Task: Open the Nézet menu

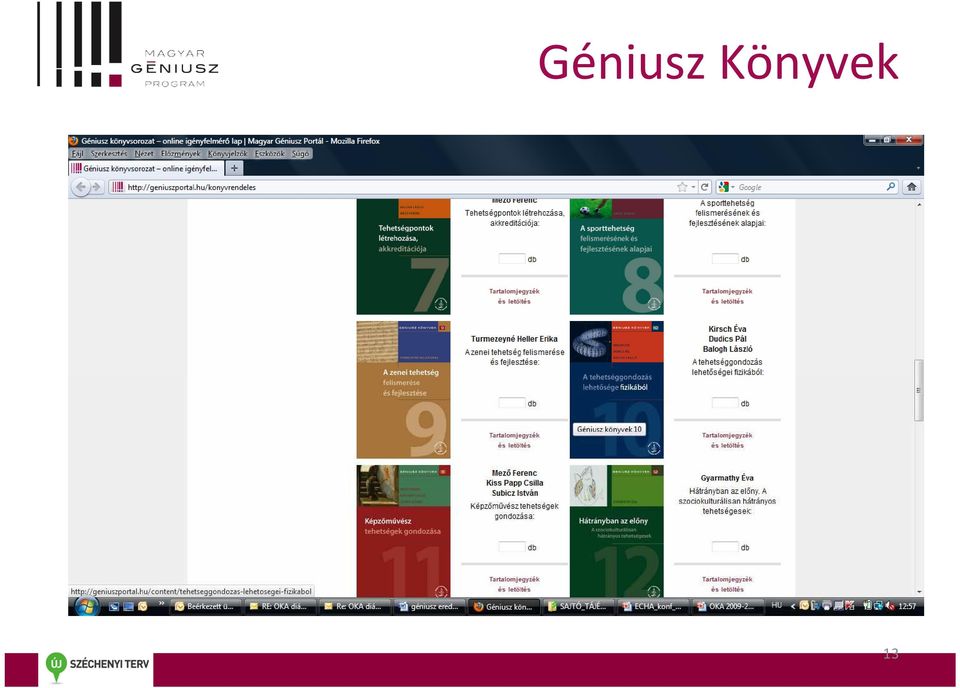Action: tap(144, 154)
